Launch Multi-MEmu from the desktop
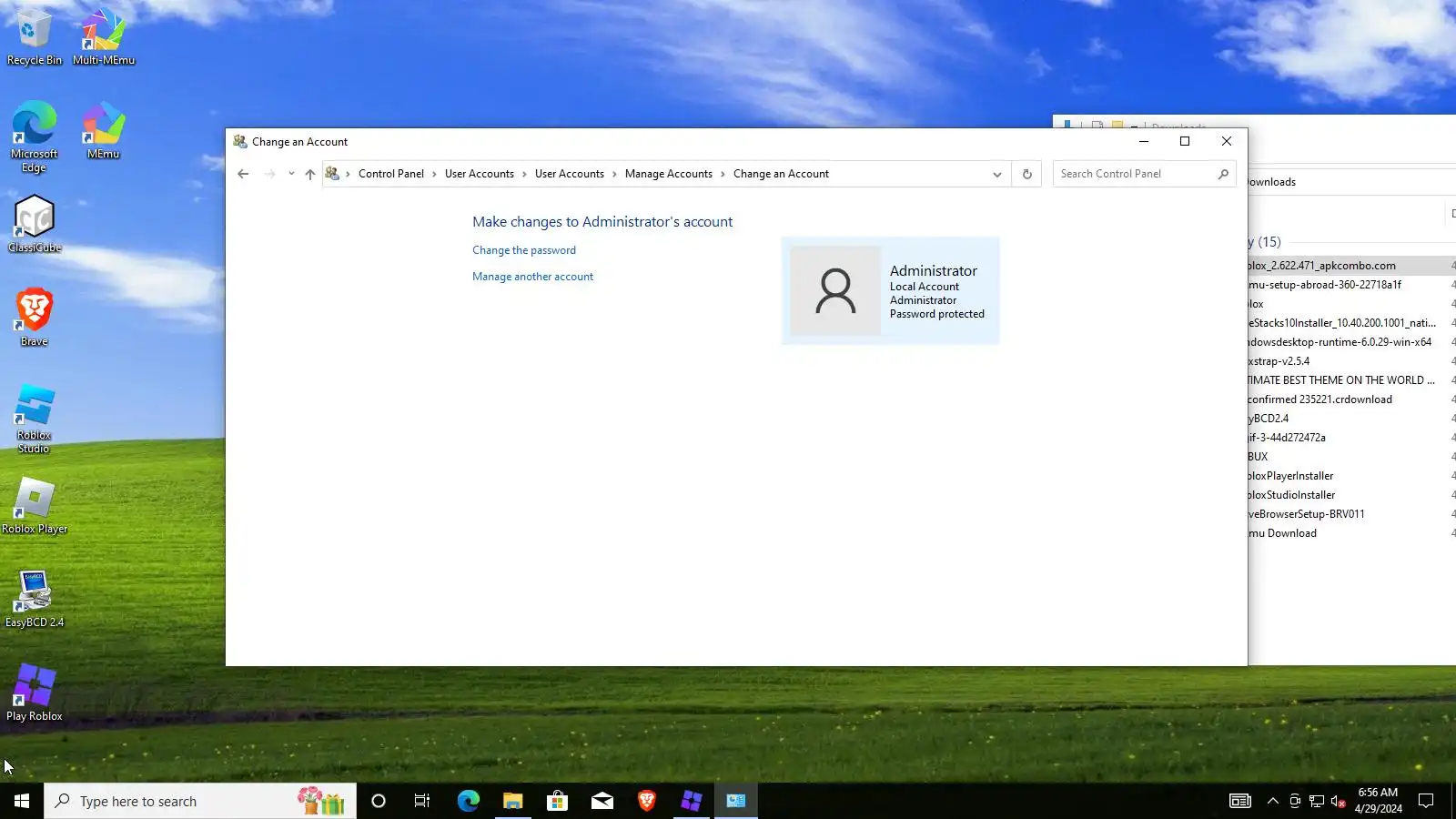 104,36
